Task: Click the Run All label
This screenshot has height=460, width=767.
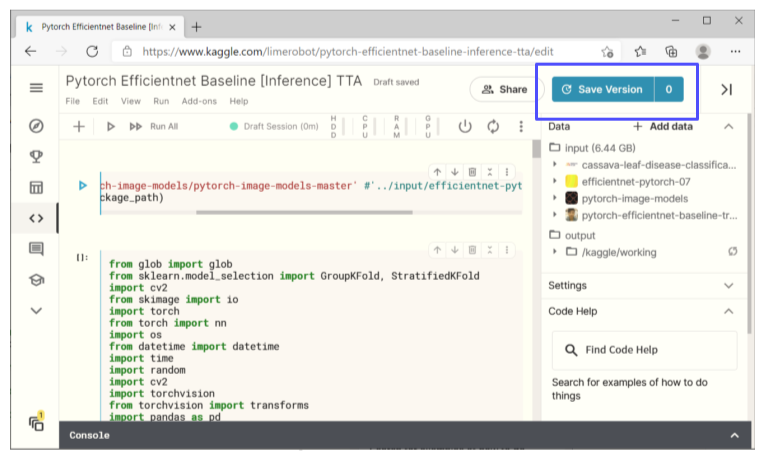Action: point(164,127)
